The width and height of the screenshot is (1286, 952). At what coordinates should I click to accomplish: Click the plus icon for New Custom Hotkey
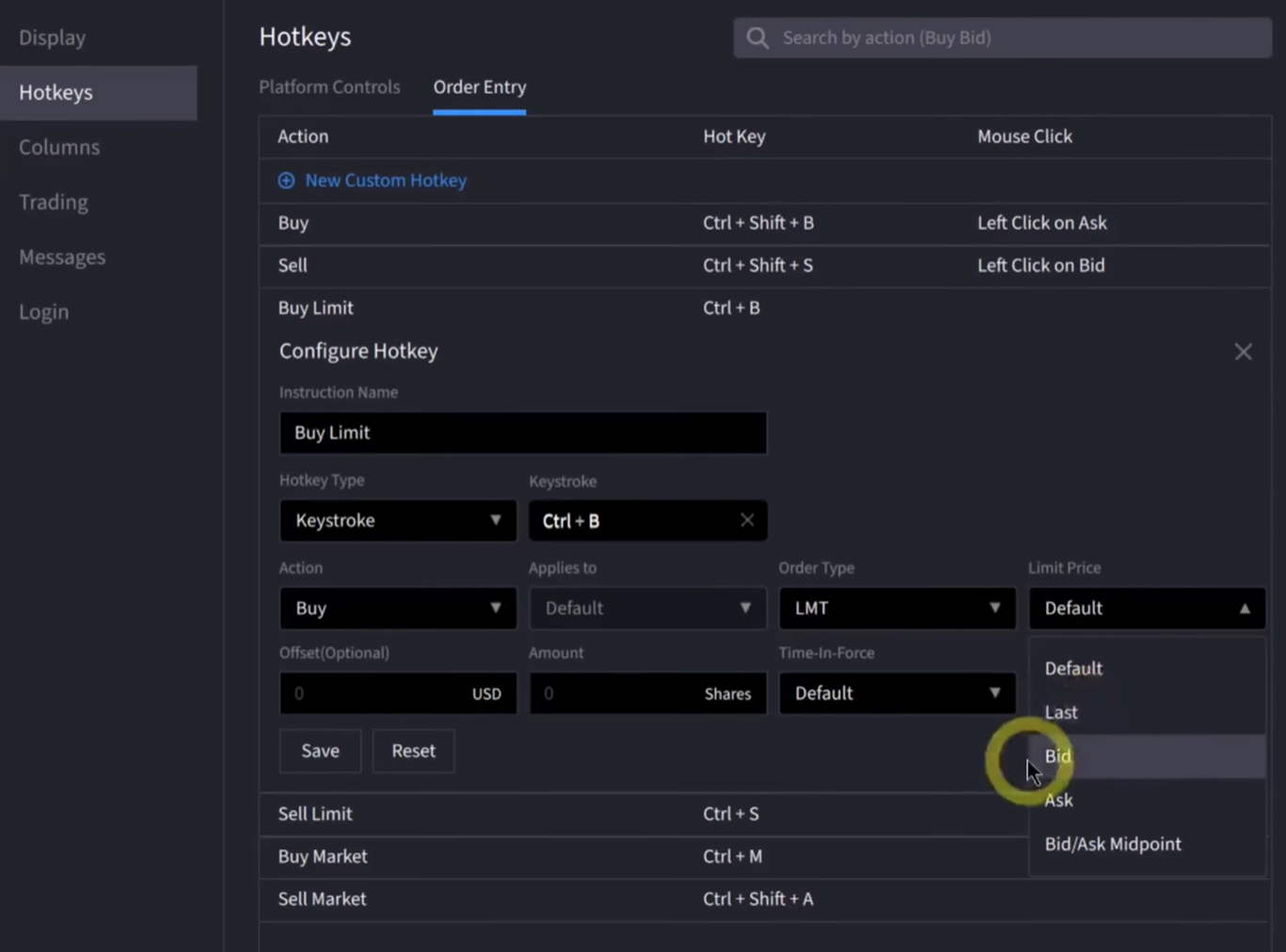pyautogui.click(x=286, y=181)
